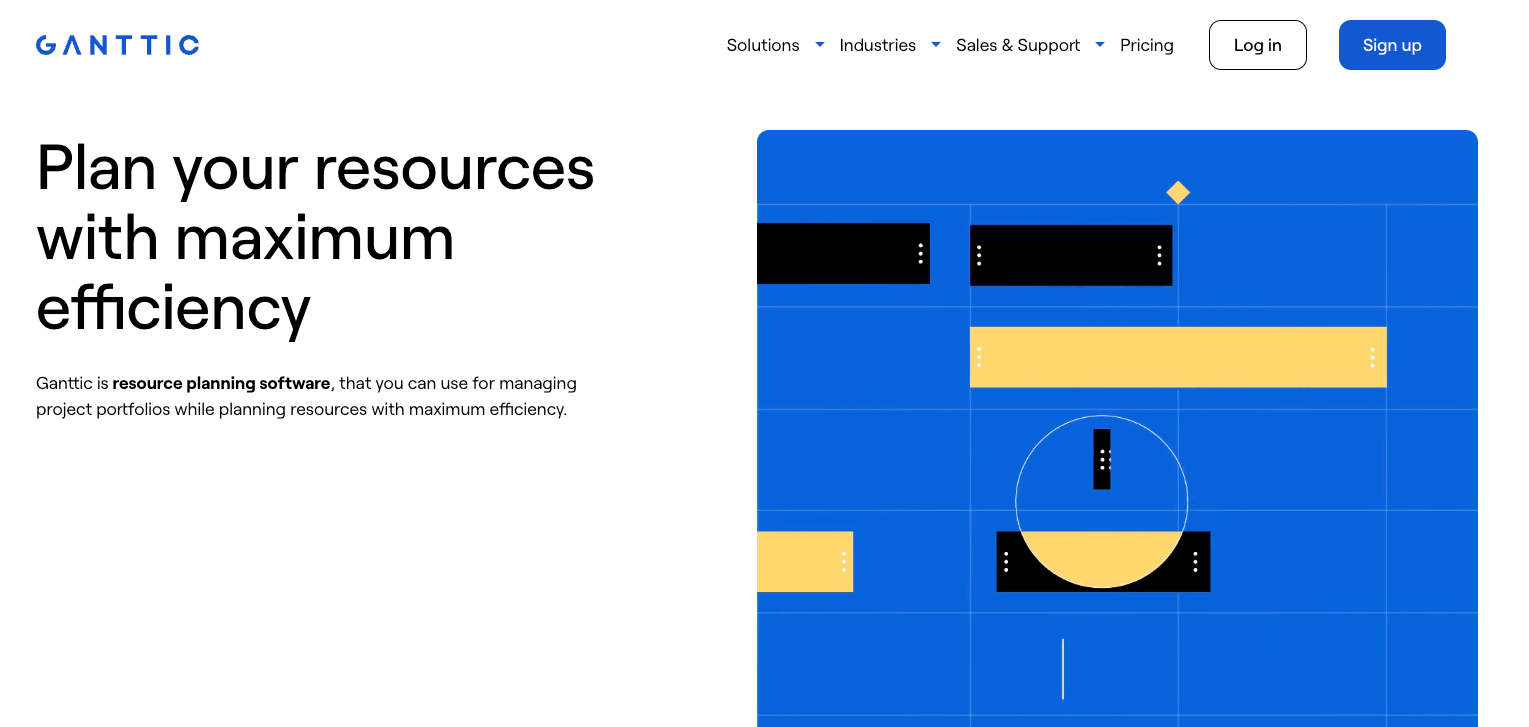Expand the Sales & Support dropdown arrow
This screenshot has width=1529, height=727.
(x=1100, y=45)
